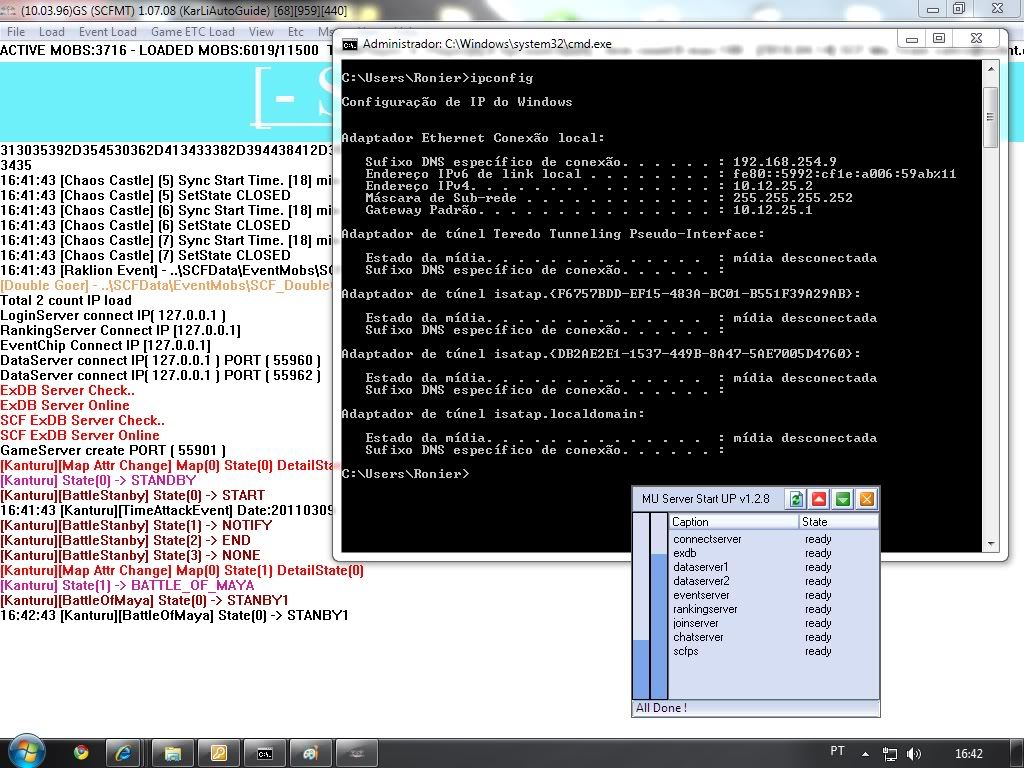Open the File menu in GameServer window

coord(16,32)
